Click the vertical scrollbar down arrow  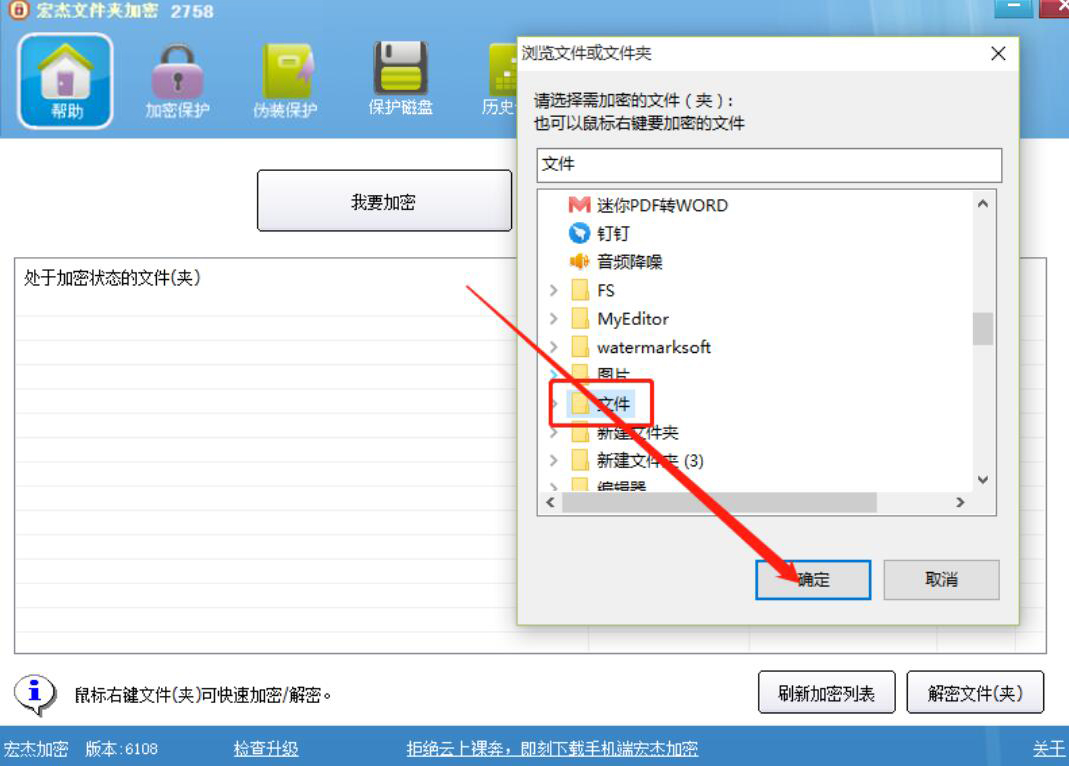tap(982, 480)
